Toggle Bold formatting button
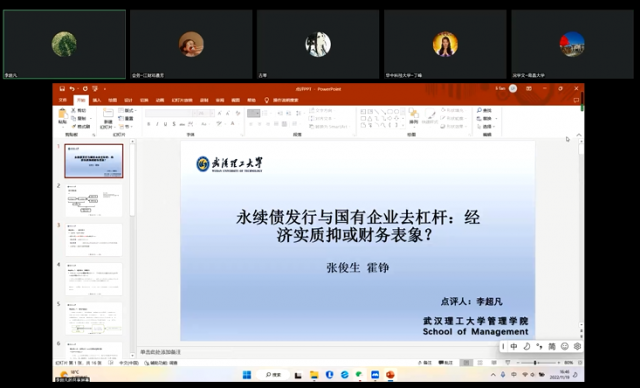The height and width of the screenshot is (388, 640). tap(149, 124)
